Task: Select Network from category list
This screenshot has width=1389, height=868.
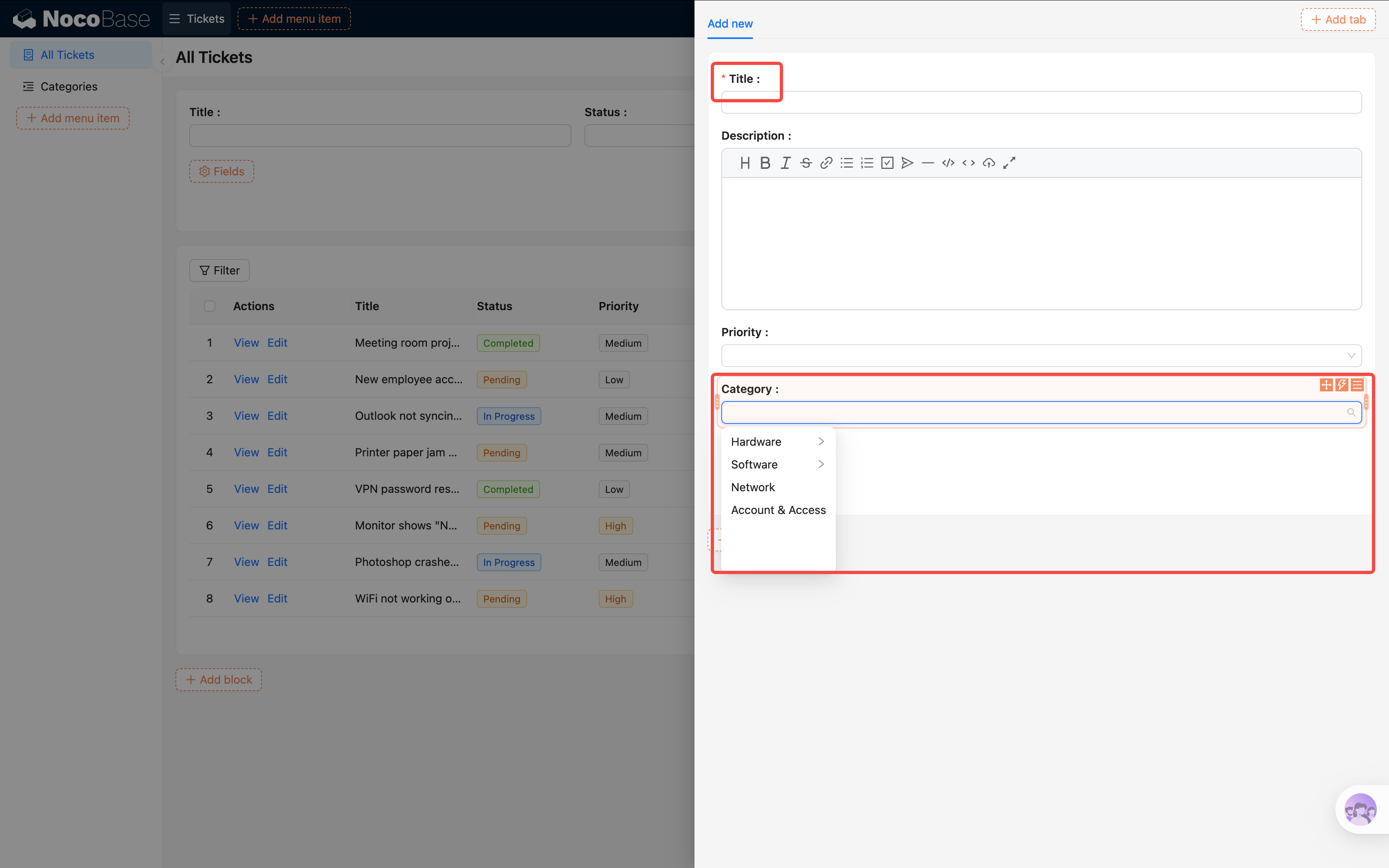Action: click(x=753, y=488)
